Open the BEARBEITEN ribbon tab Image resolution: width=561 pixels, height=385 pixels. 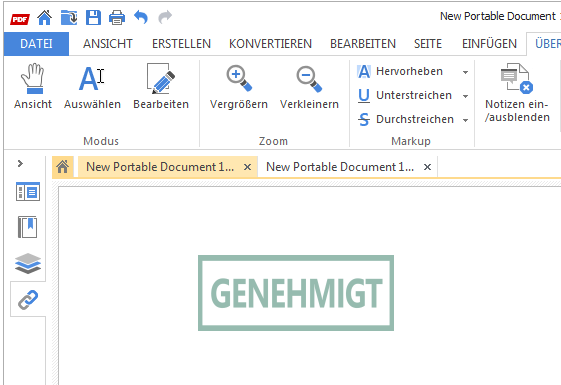point(363,44)
